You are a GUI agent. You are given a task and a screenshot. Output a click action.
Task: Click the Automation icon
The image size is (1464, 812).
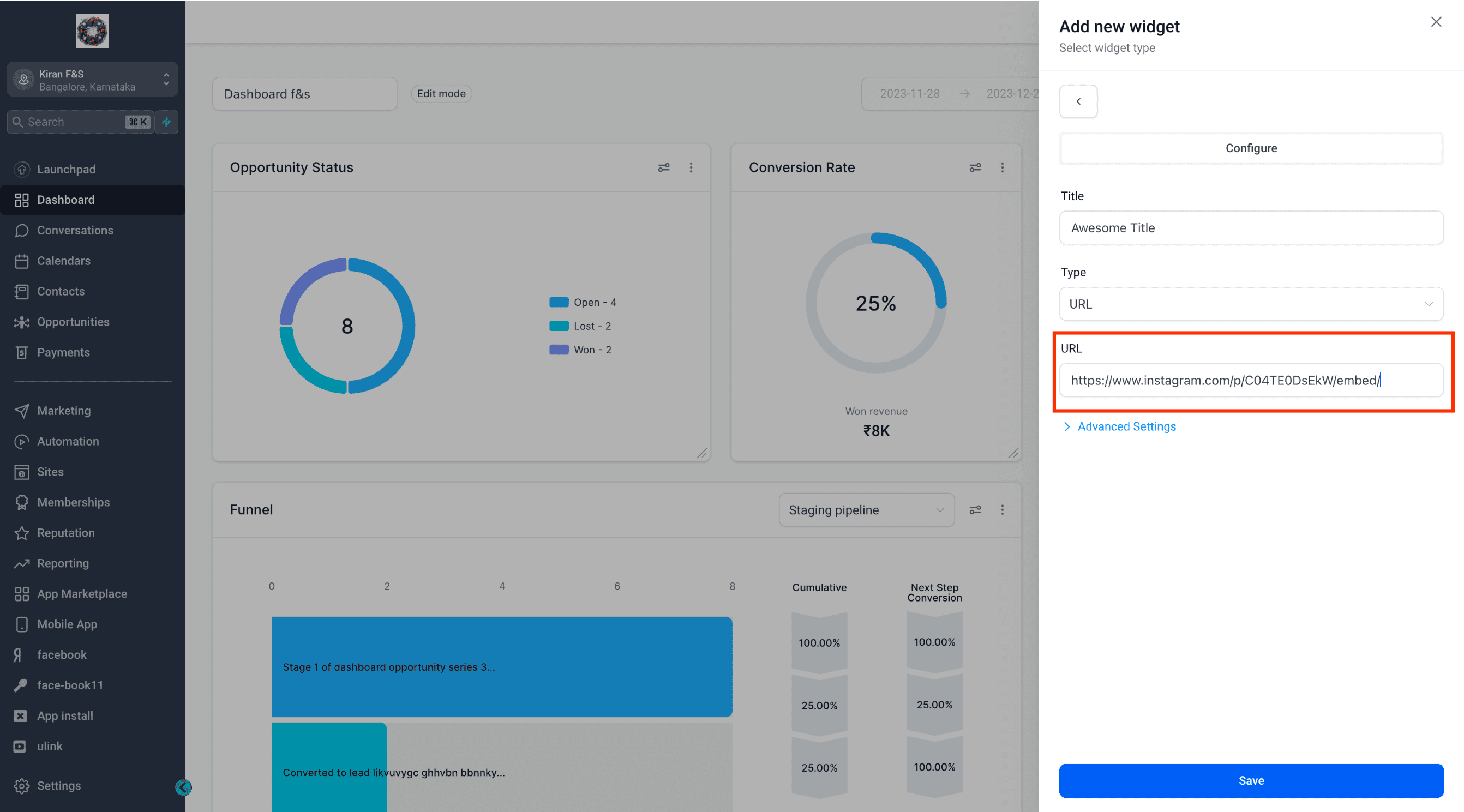[x=22, y=442]
